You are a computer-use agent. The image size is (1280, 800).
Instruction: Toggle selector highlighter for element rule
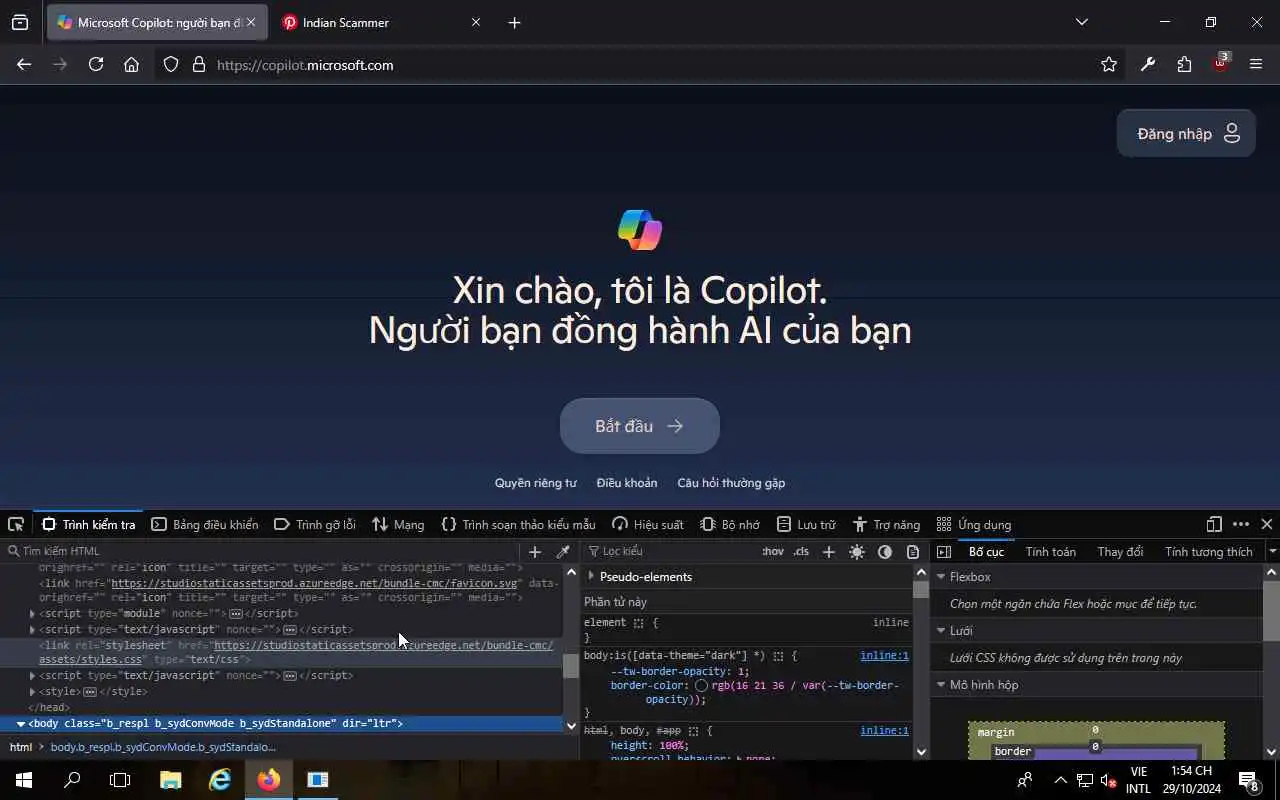637,622
